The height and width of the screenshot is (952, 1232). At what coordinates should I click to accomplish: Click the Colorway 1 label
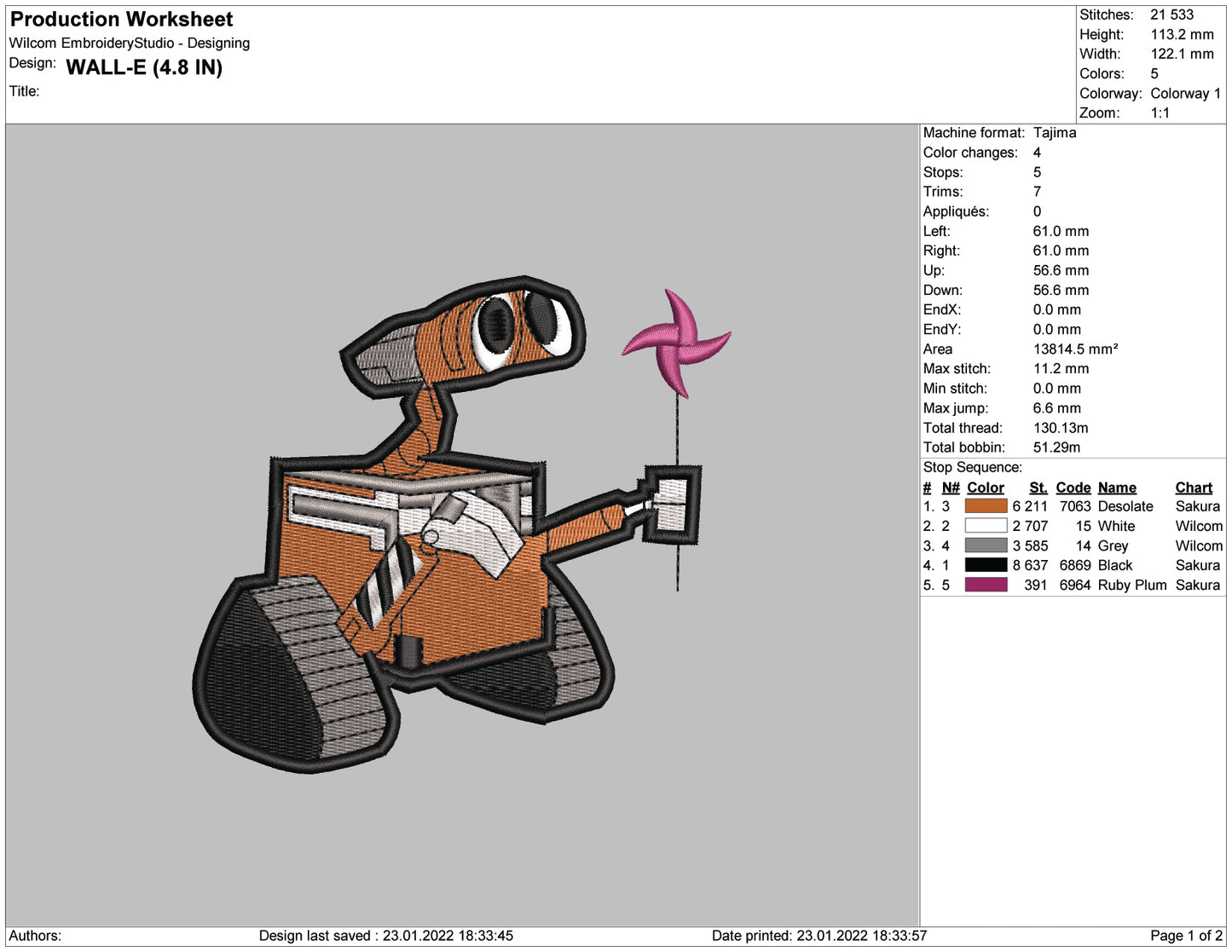[1185, 94]
